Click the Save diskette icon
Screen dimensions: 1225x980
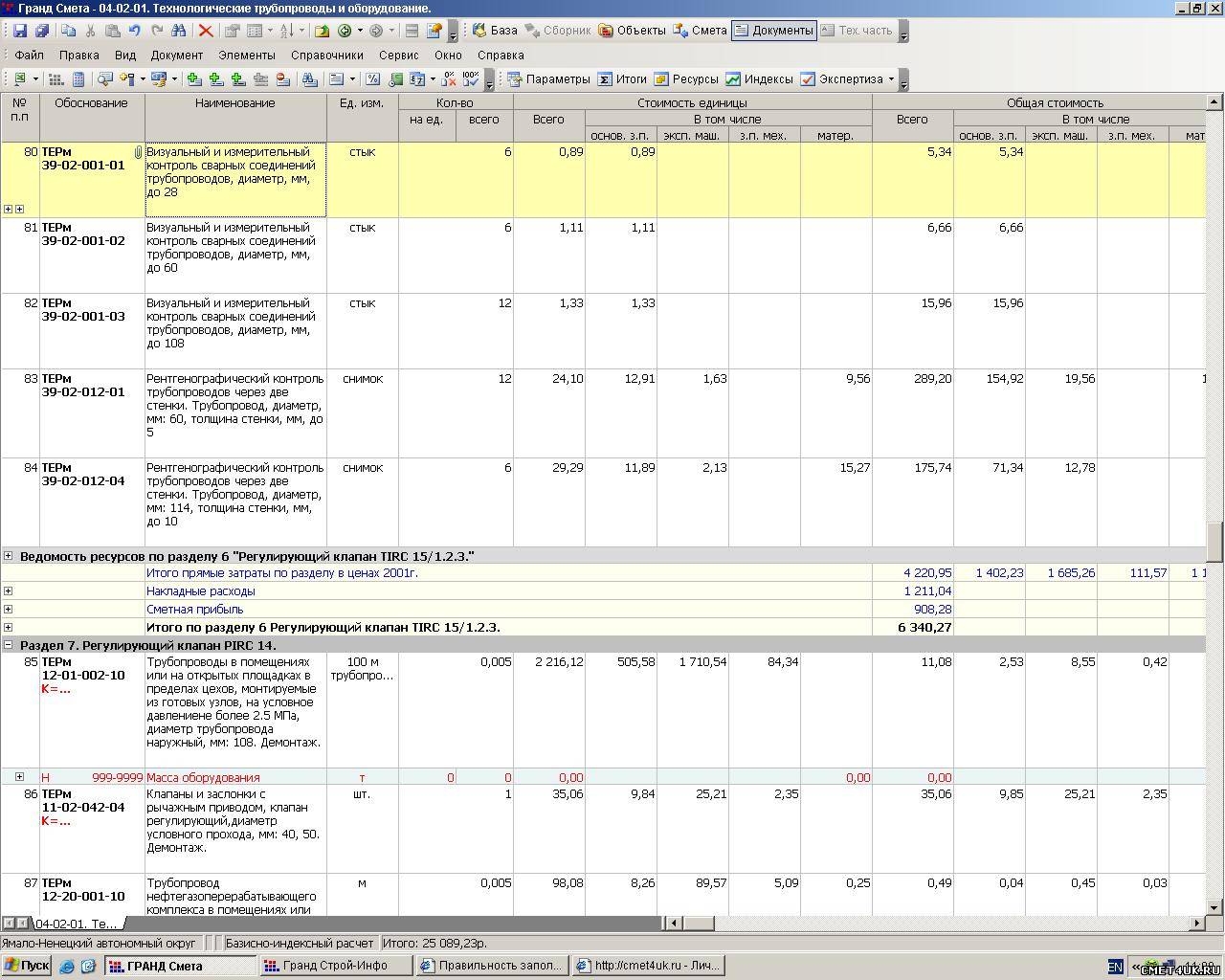(x=20, y=31)
